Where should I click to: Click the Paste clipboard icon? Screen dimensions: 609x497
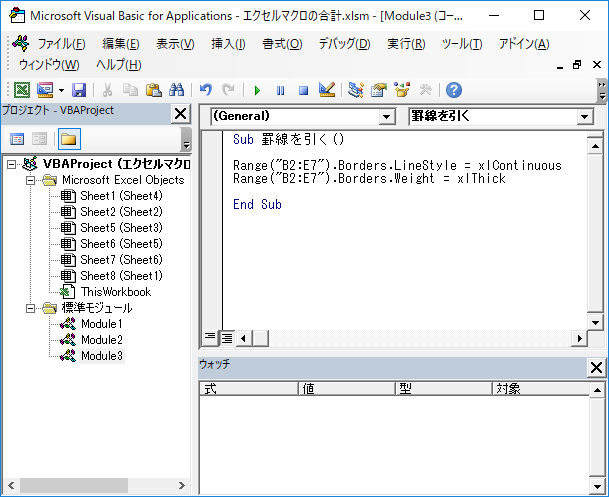click(x=153, y=90)
